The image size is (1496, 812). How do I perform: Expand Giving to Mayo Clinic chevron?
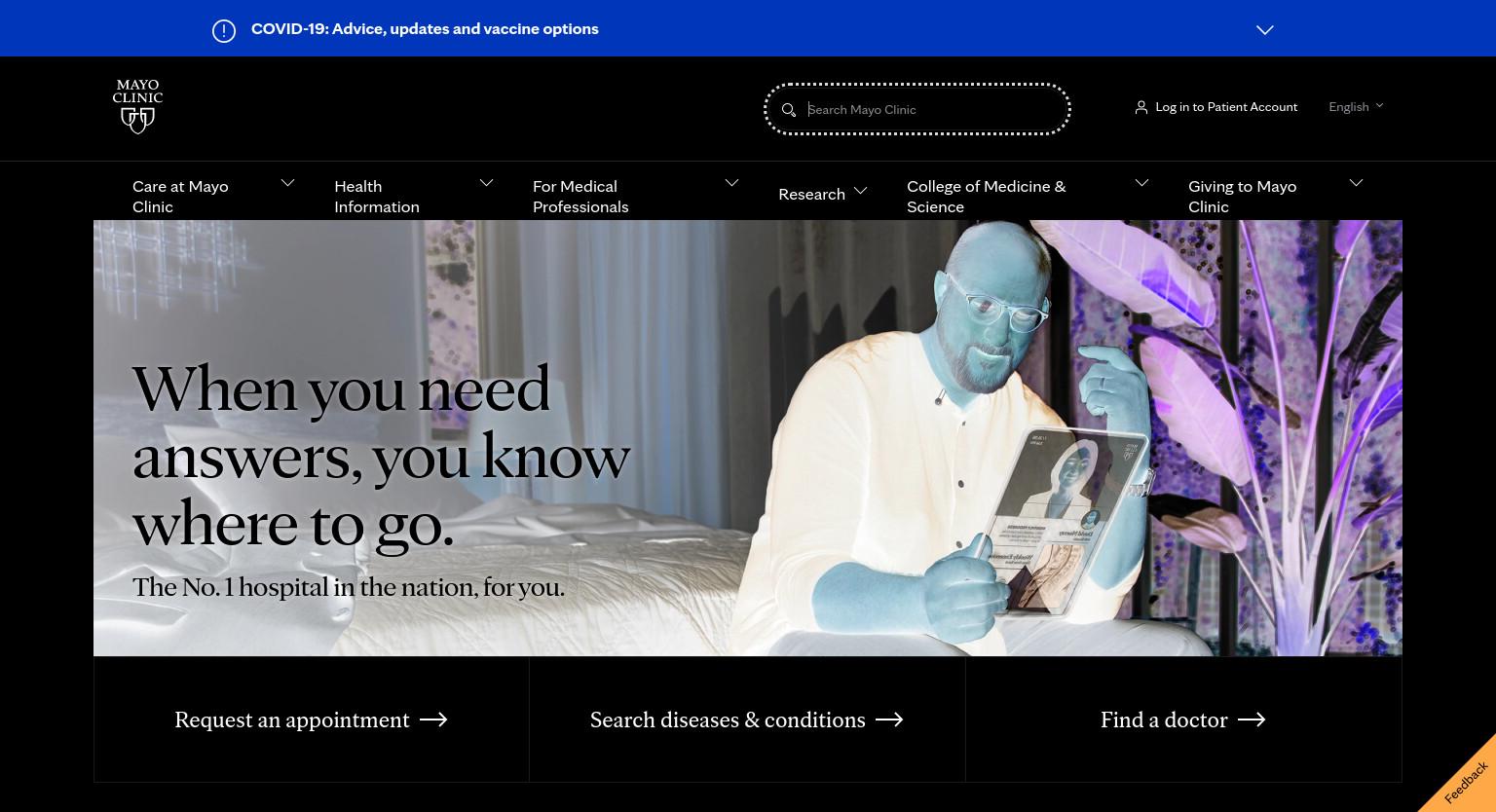pyautogui.click(x=1356, y=183)
